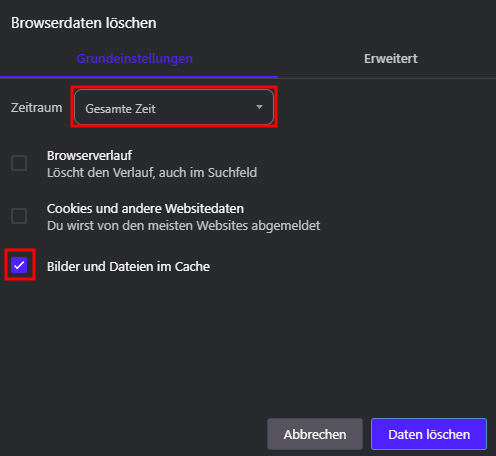The width and height of the screenshot is (496, 456).
Task: Switch to the Erweitert tab
Action: (x=391, y=59)
